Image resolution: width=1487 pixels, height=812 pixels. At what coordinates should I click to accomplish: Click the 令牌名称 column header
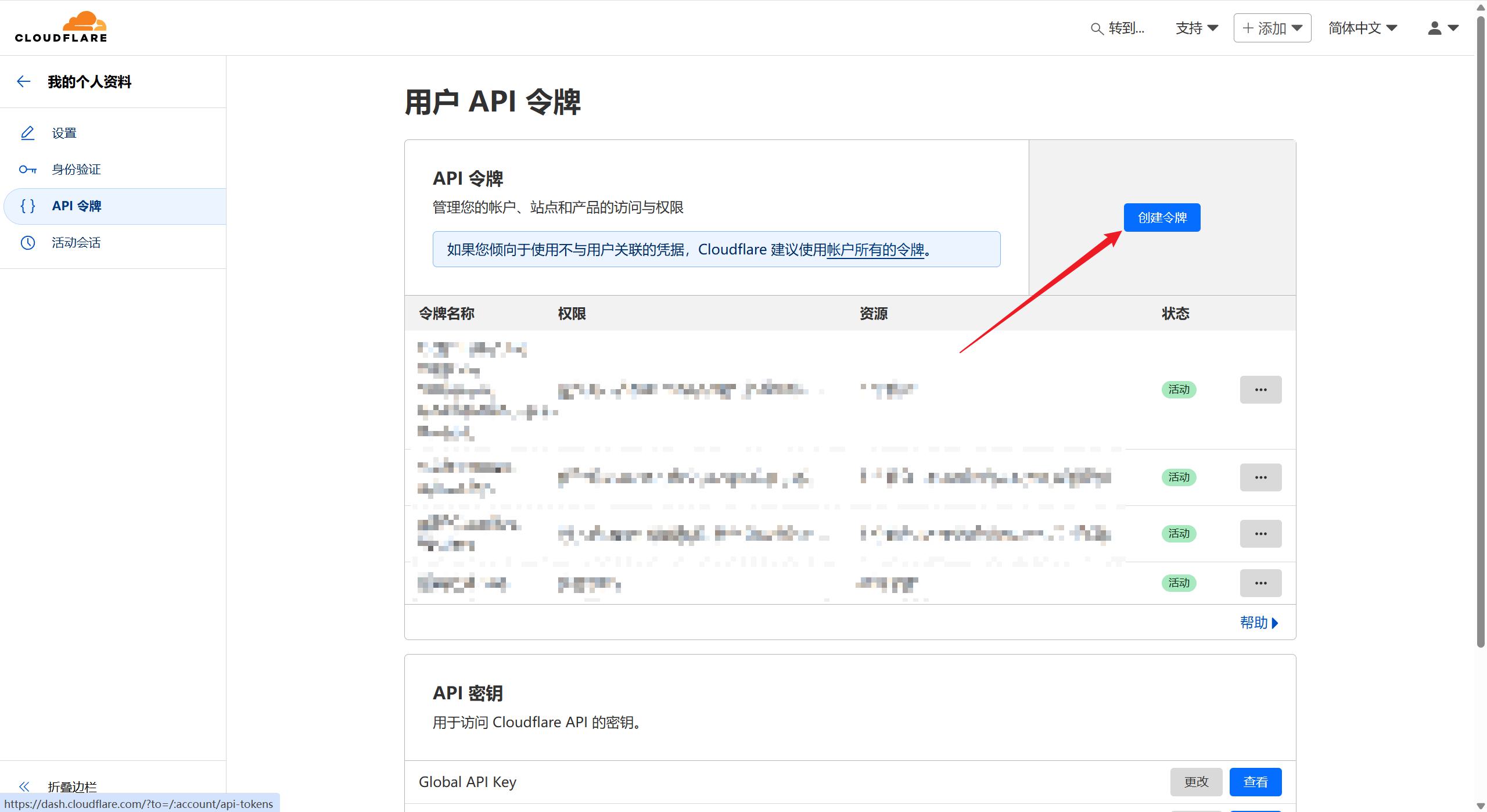[446, 314]
